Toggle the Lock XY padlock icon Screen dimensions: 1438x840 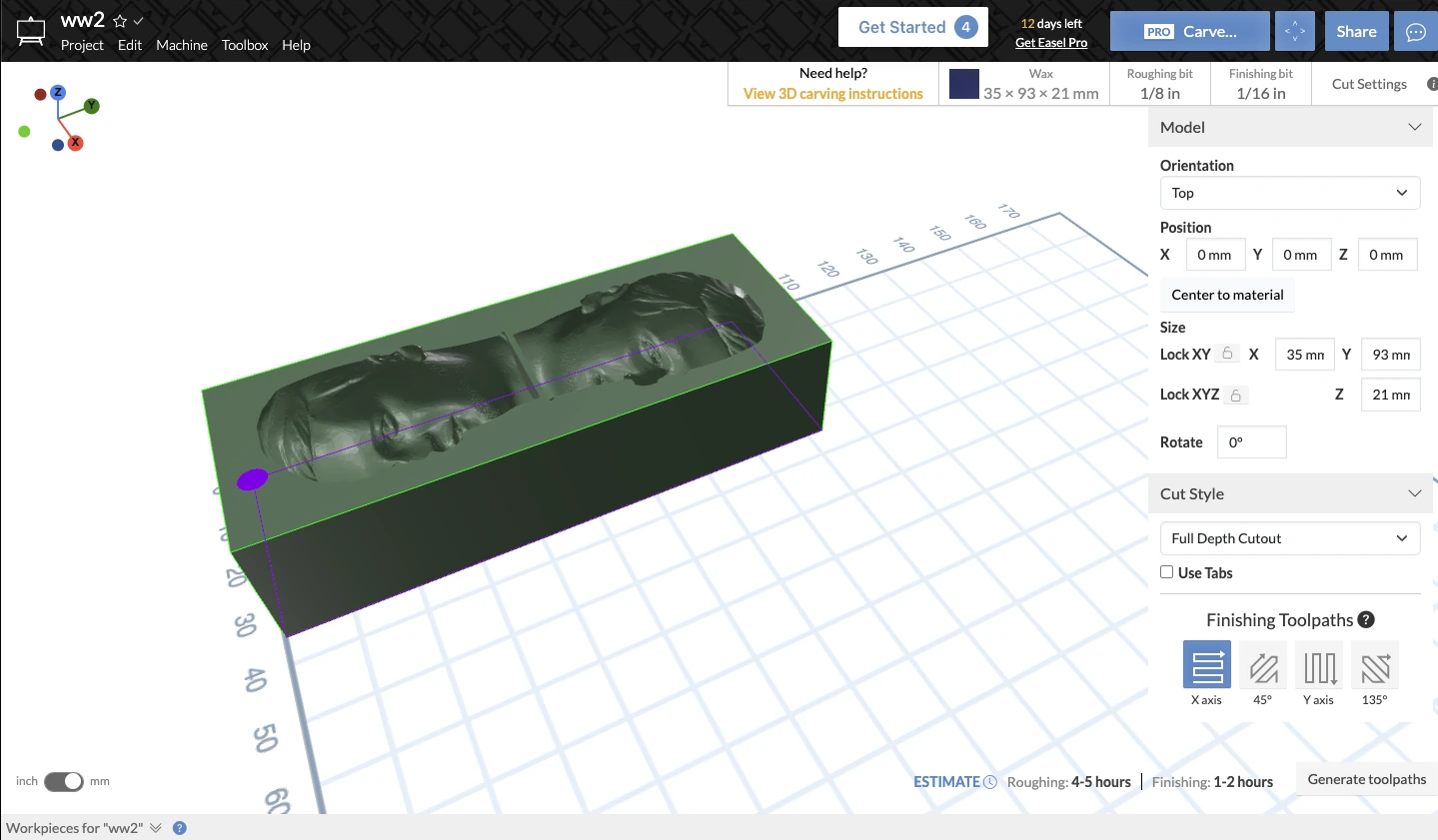(x=1228, y=354)
